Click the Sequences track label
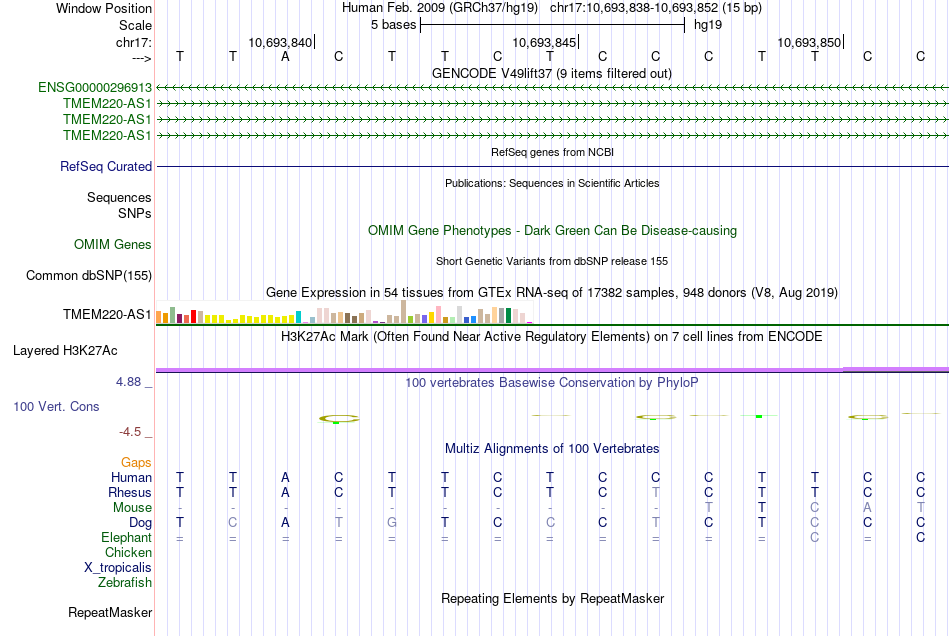950x636 pixels. tap(119, 197)
